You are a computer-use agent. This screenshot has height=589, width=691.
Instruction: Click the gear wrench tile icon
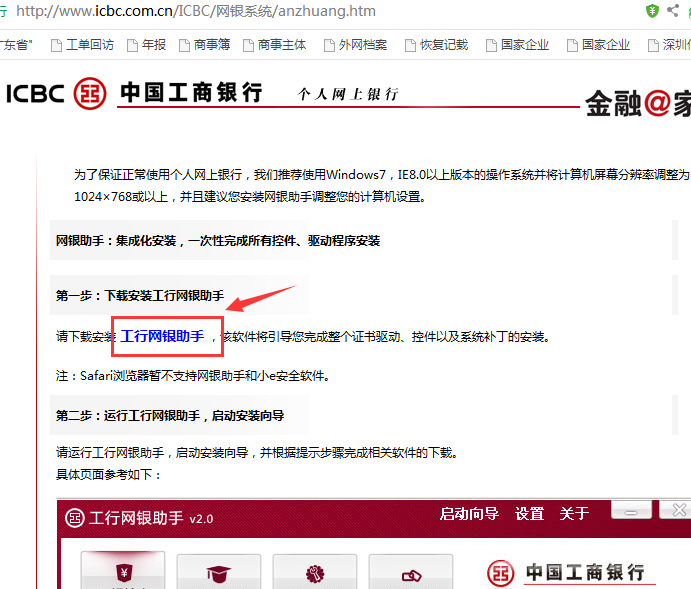[314, 574]
